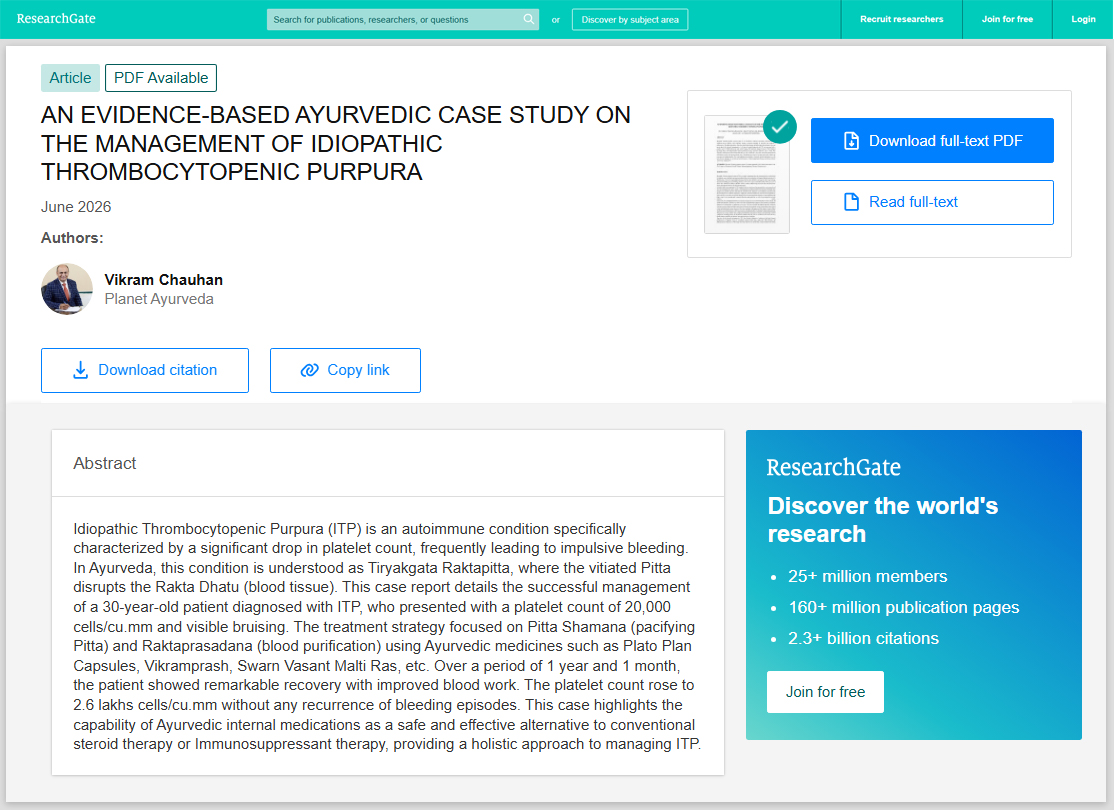The height and width of the screenshot is (810, 1114).
Task: Click Login in the header
Action: tap(1083, 19)
